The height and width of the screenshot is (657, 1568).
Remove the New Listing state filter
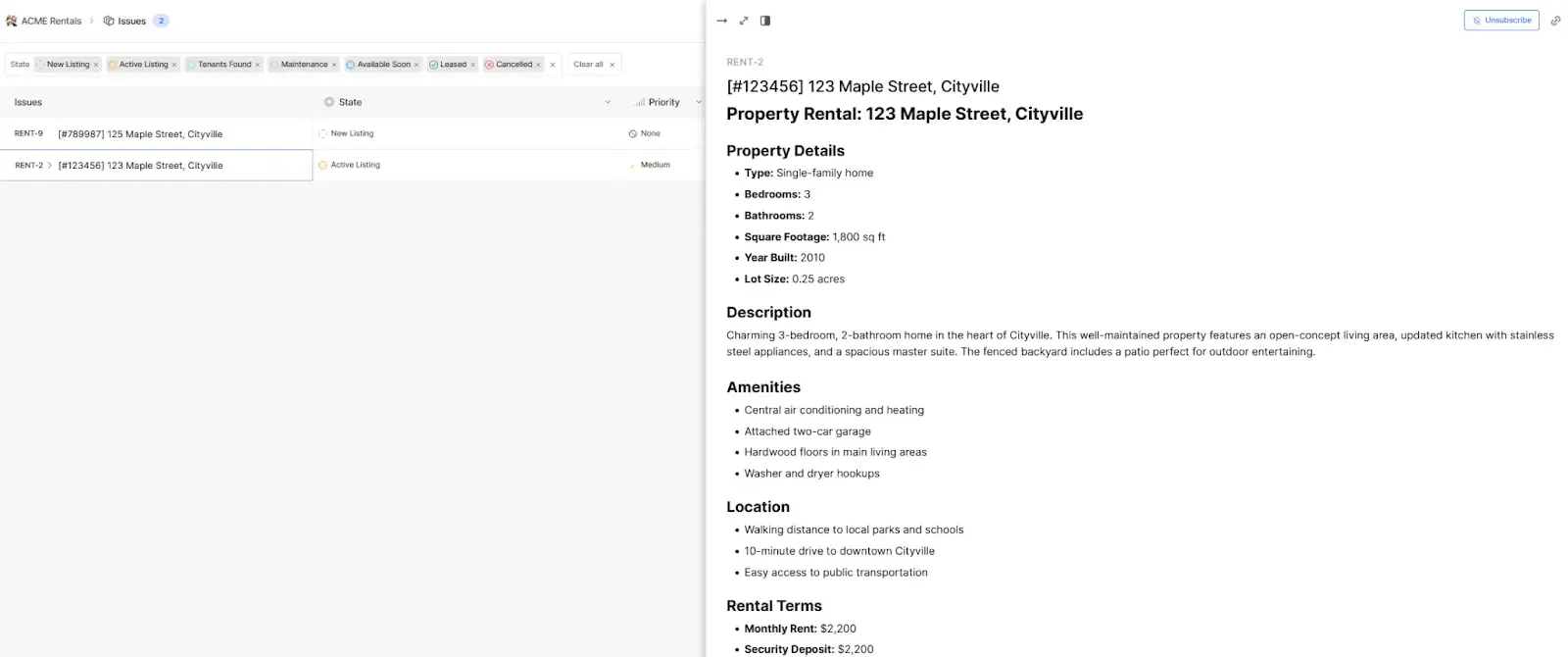[x=96, y=65]
